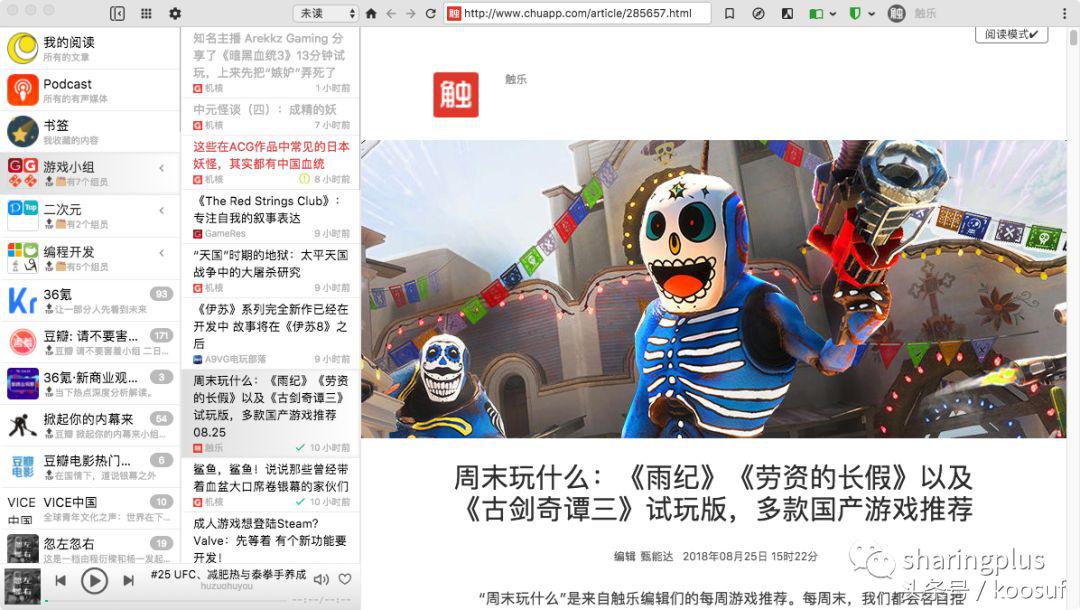Click the bookmark icon beside the address bar
Image resolution: width=1080 pixels, height=610 pixels.
pos(727,13)
